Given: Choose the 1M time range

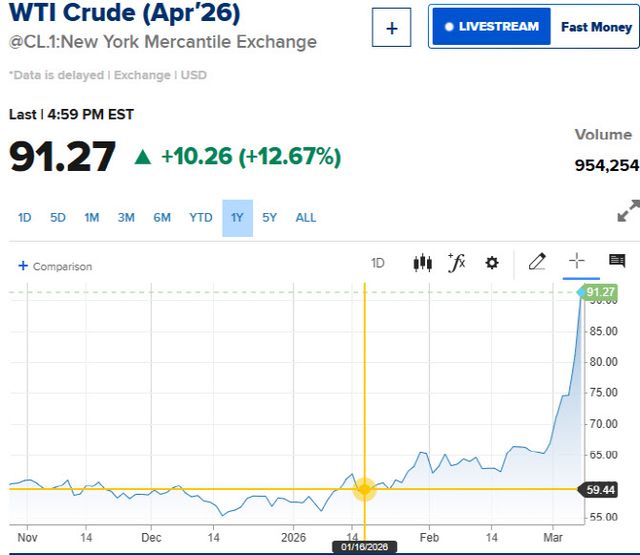Looking at the screenshot, I should (x=92, y=217).
